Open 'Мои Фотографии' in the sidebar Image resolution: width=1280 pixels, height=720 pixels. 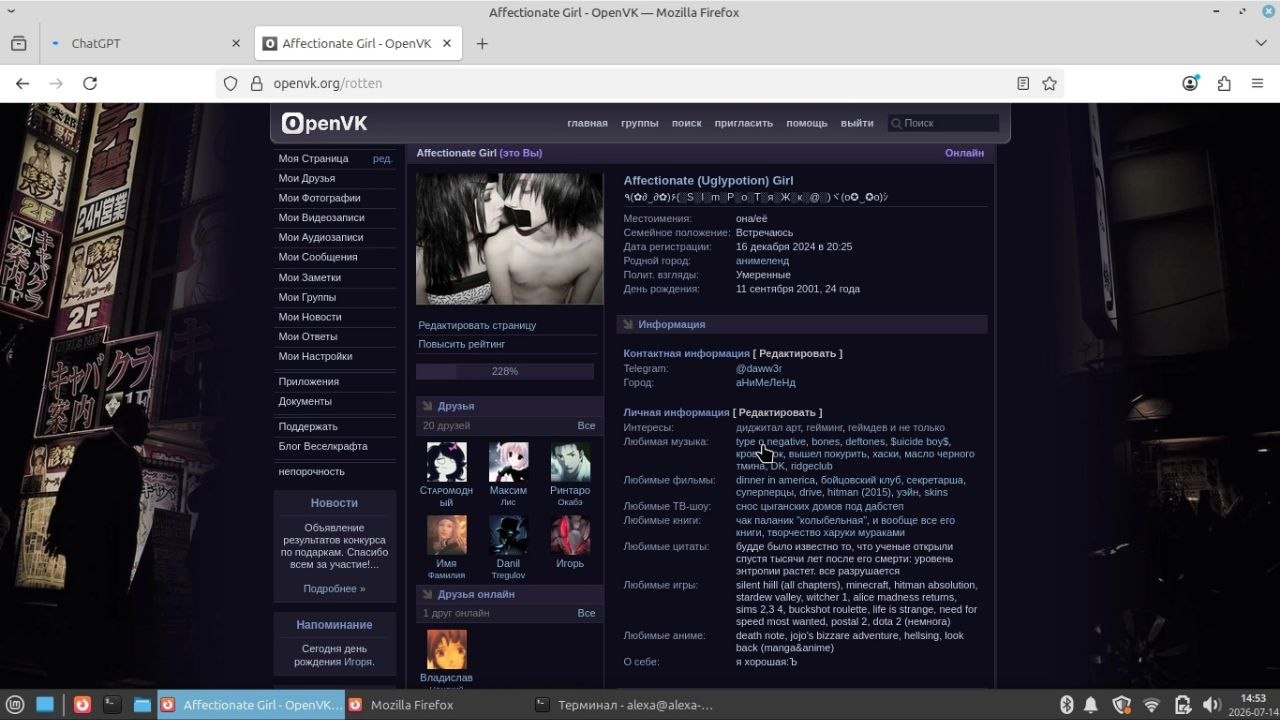coord(319,198)
